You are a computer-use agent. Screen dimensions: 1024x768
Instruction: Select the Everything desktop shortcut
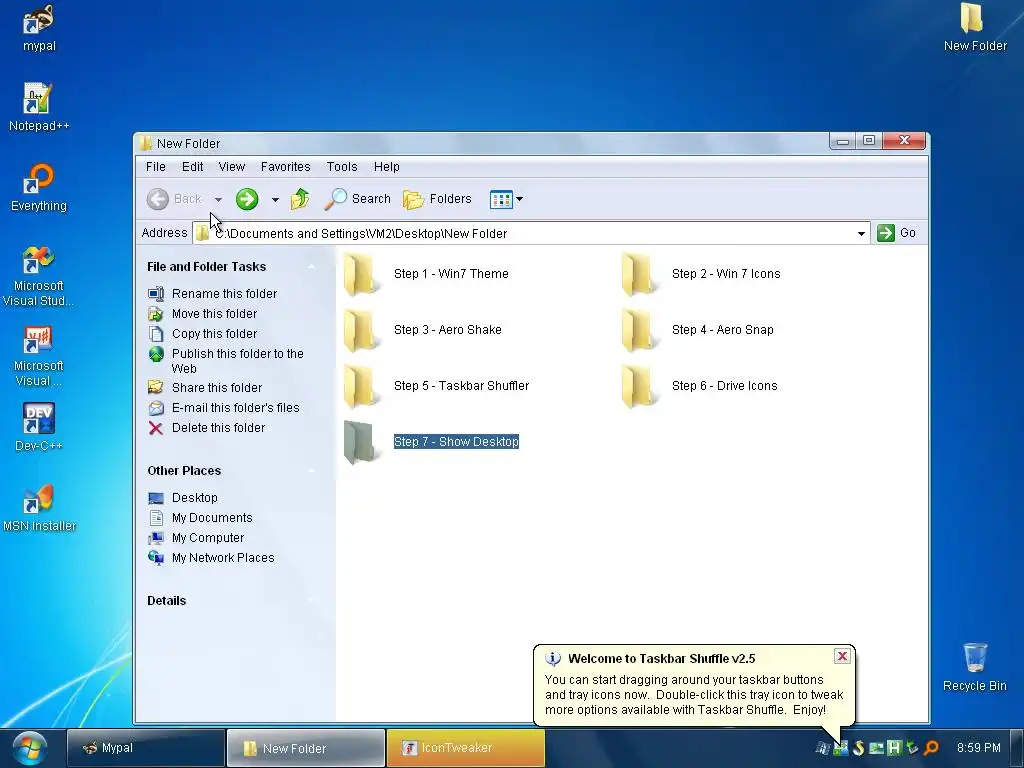tap(39, 188)
